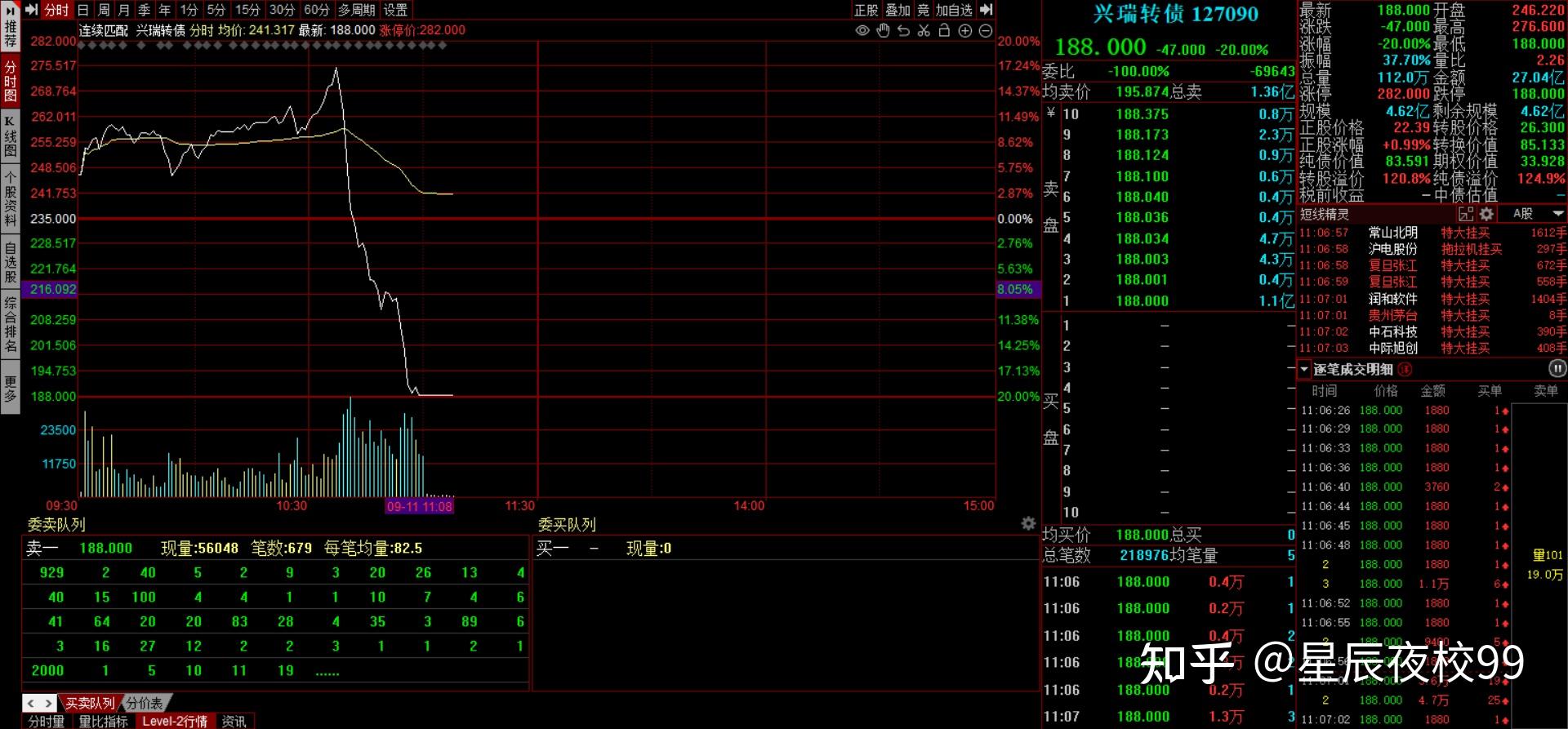Click the 竞 auction button
This screenshot has height=729, width=1568.
924,10
